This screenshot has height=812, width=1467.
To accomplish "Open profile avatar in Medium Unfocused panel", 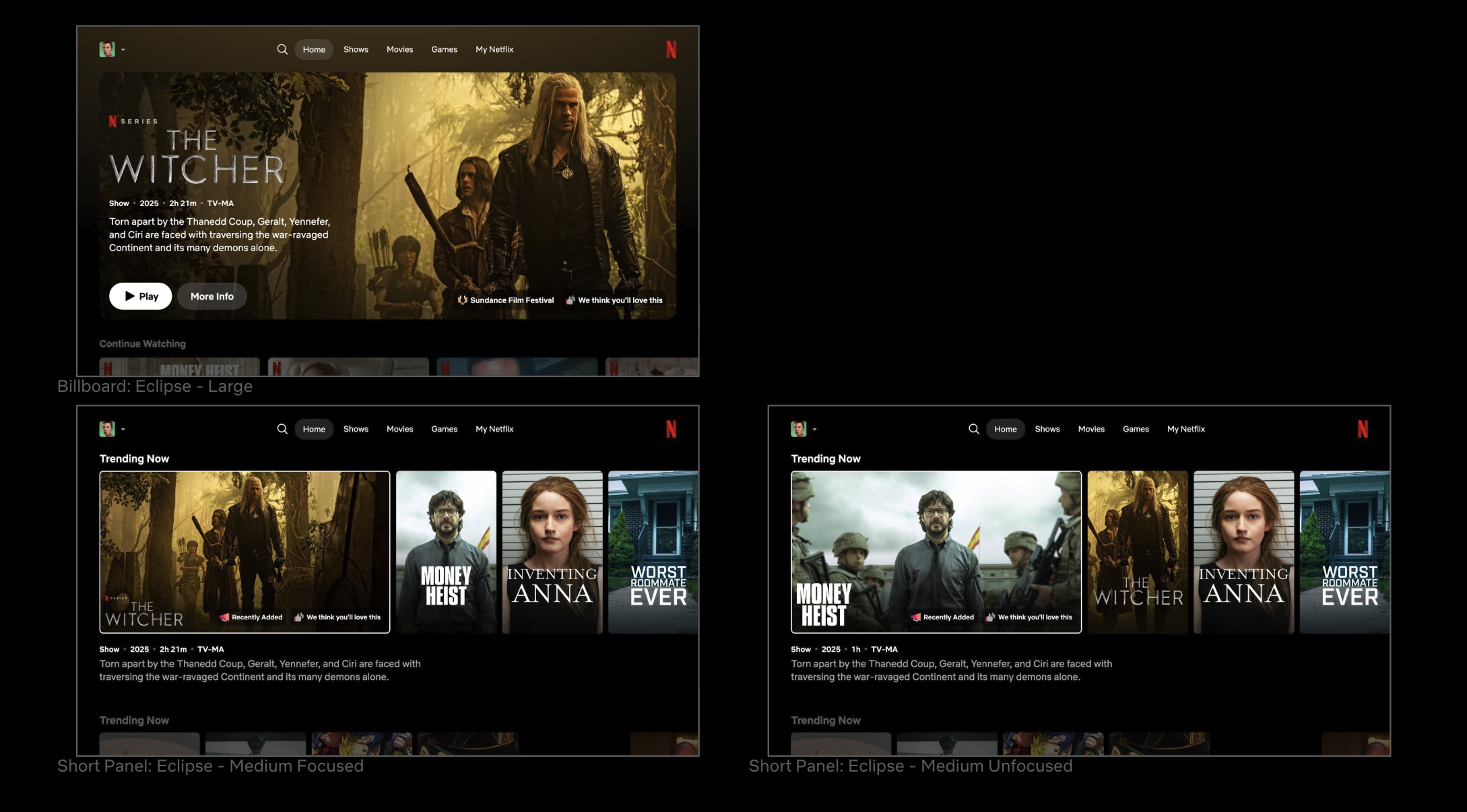I will [x=799, y=429].
